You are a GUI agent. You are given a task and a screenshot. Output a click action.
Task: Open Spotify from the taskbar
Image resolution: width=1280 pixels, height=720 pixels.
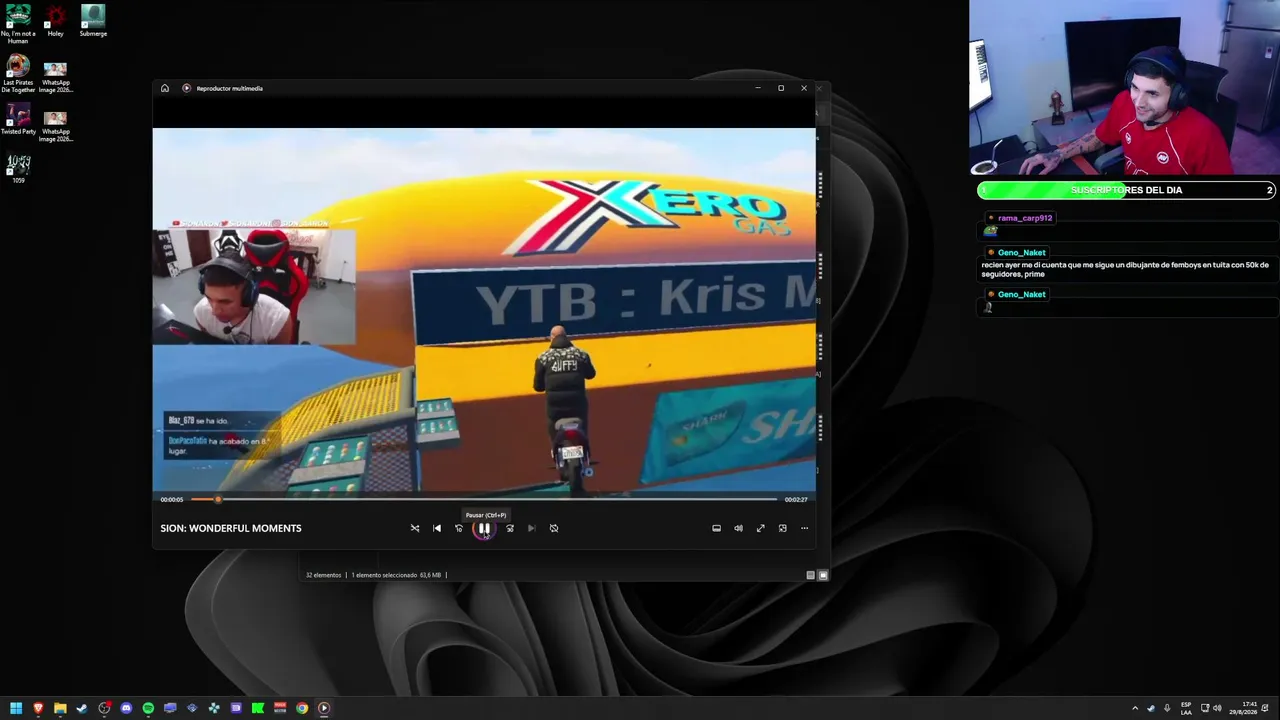click(148, 708)
